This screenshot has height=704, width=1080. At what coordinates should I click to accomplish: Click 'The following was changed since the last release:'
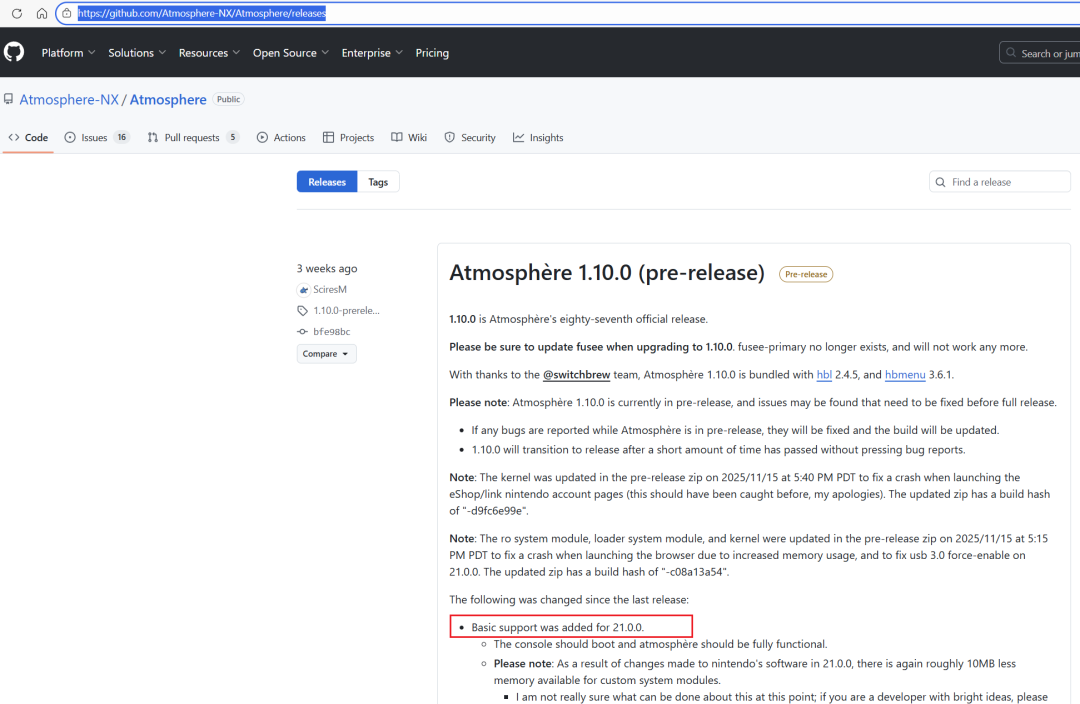click(569, 600)
